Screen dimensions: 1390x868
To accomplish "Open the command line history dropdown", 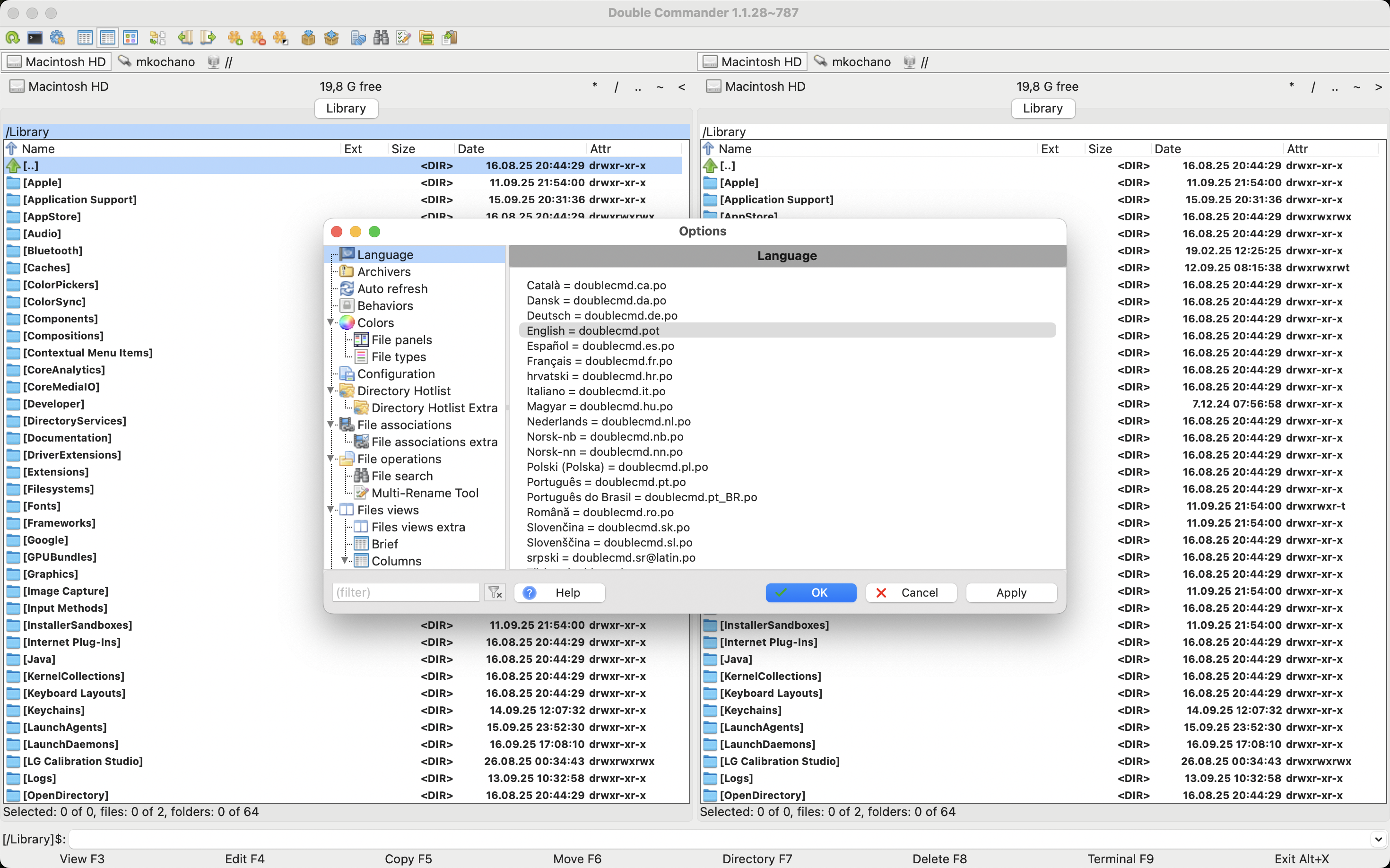I will pyautogui.click(x=1379, y=839).
